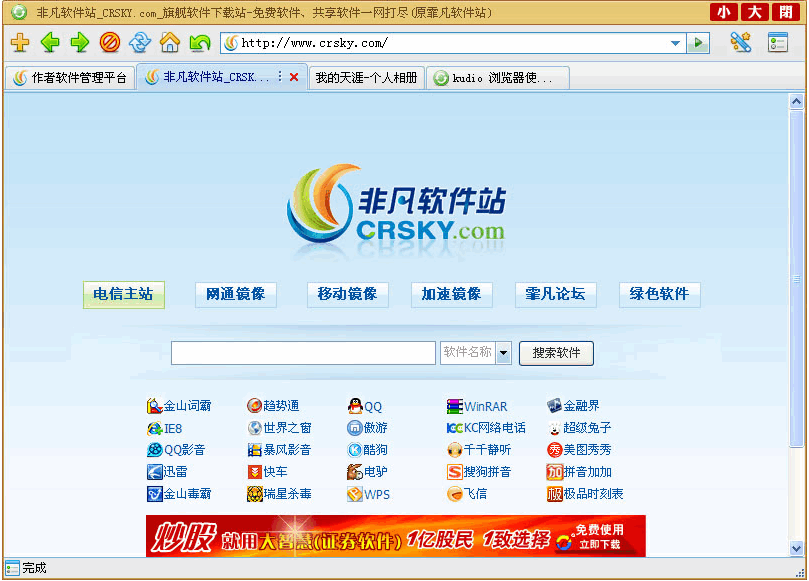
Task: Grab the vertical scrollbar thumb
Action: click(797, 279)
